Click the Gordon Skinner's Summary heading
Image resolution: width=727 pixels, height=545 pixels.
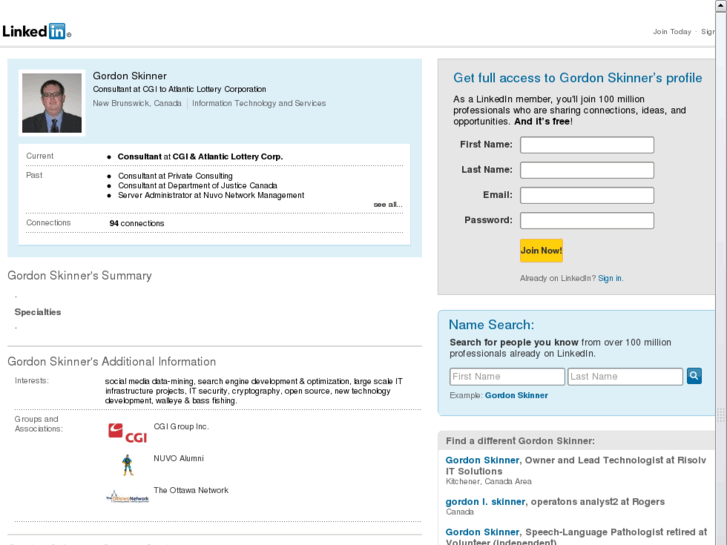(x=79, y=276)
